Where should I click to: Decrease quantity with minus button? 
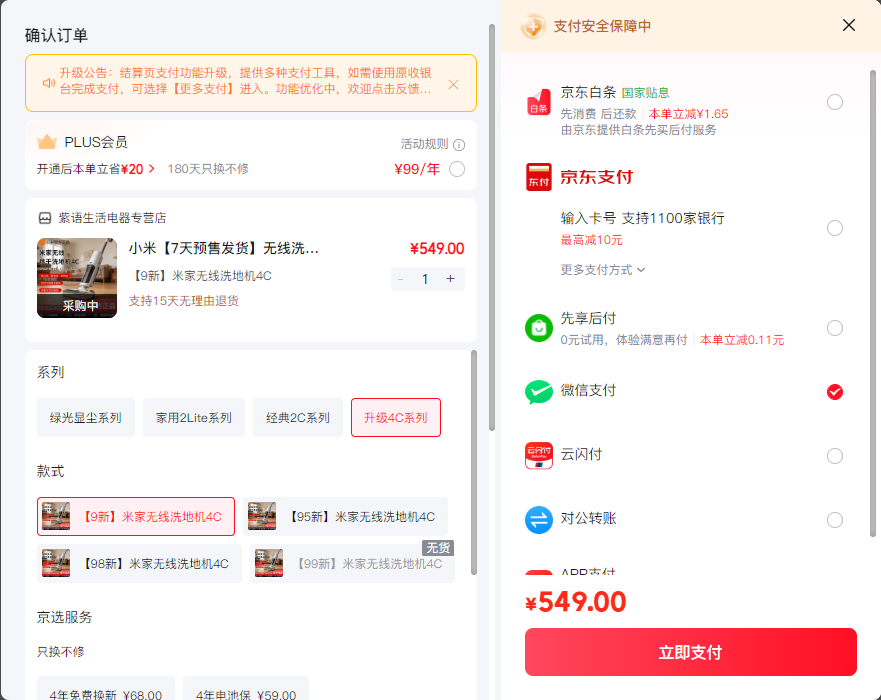401,279
